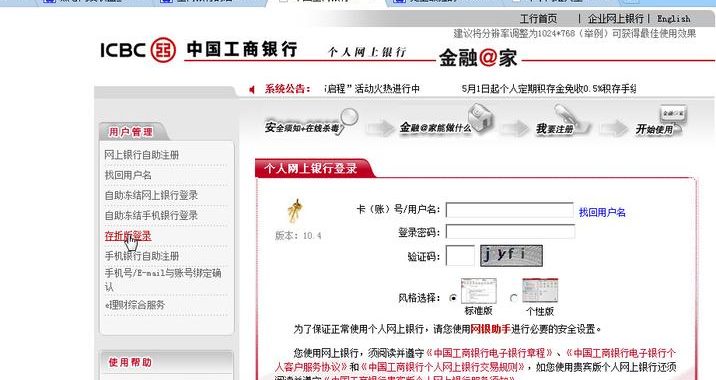Click the ICBC logo emblem
The width and height of the screenshot is (716, 380).
[x=163, y=50]
